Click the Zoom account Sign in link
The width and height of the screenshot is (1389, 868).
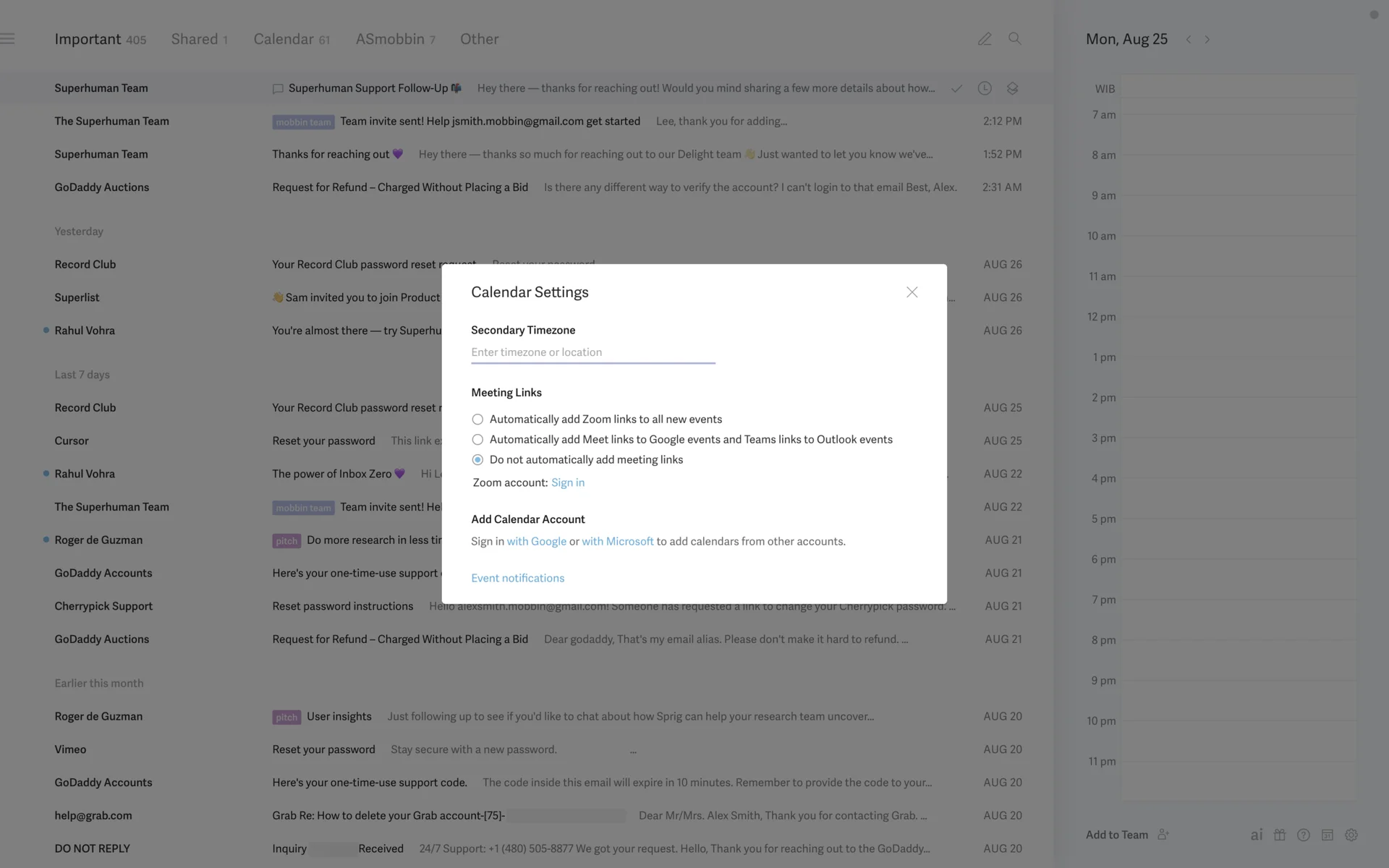coord(567,482)
